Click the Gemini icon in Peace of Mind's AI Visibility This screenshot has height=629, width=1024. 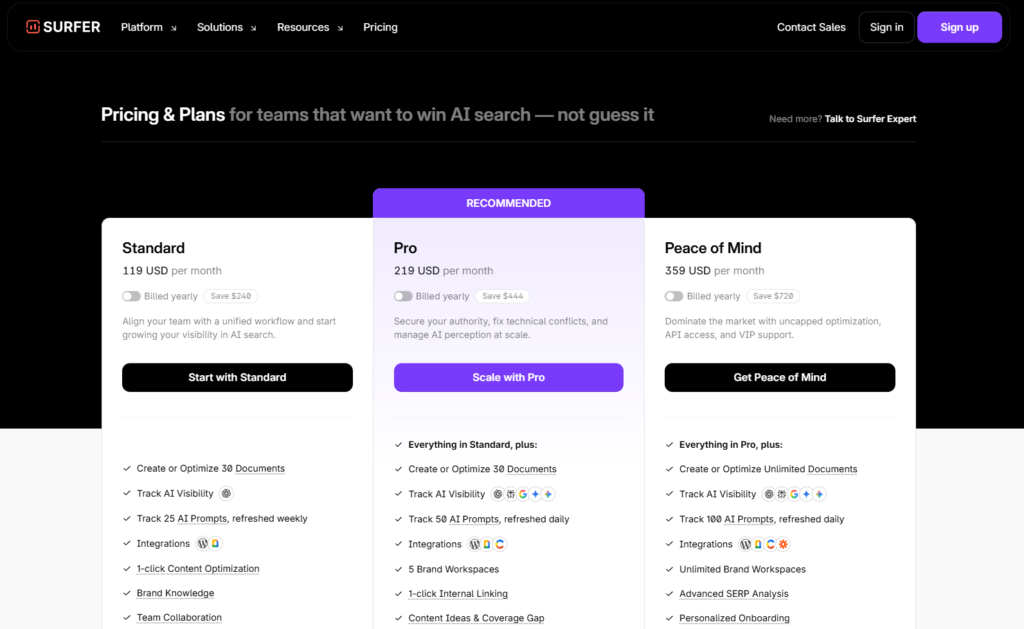(x=807, y=494)
